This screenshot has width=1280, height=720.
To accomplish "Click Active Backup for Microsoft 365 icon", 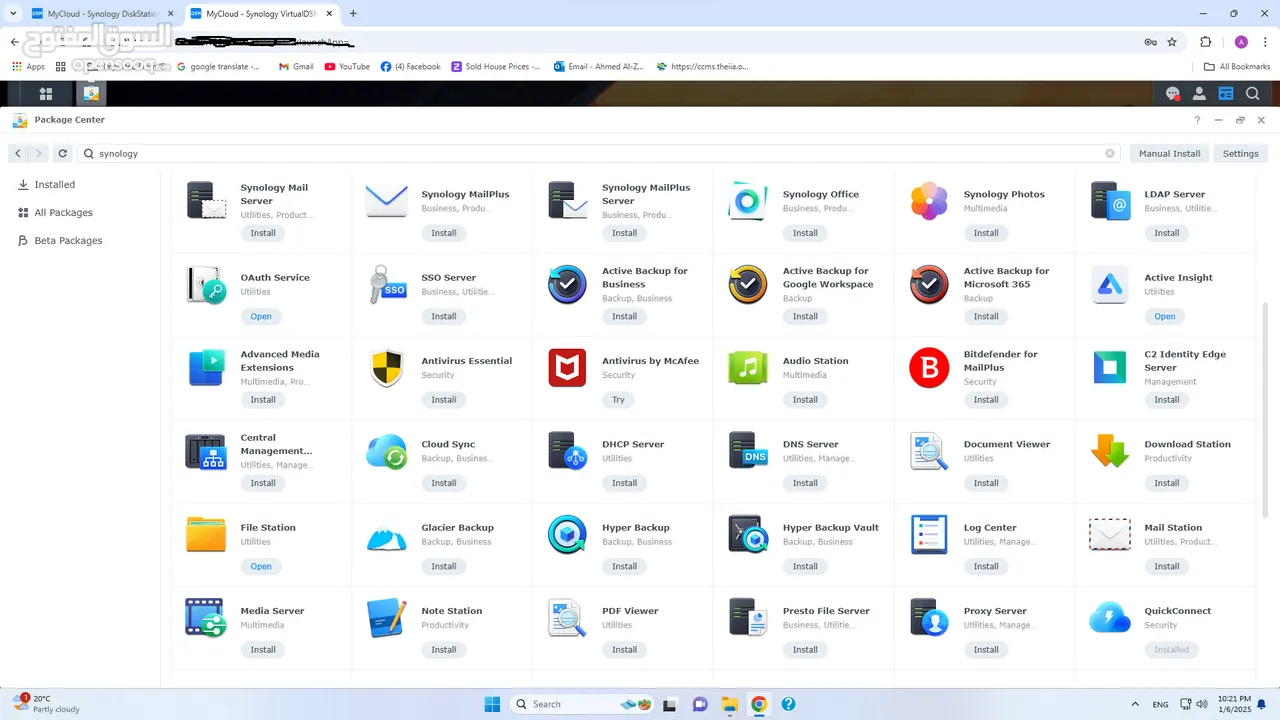I will click(929, 284).
